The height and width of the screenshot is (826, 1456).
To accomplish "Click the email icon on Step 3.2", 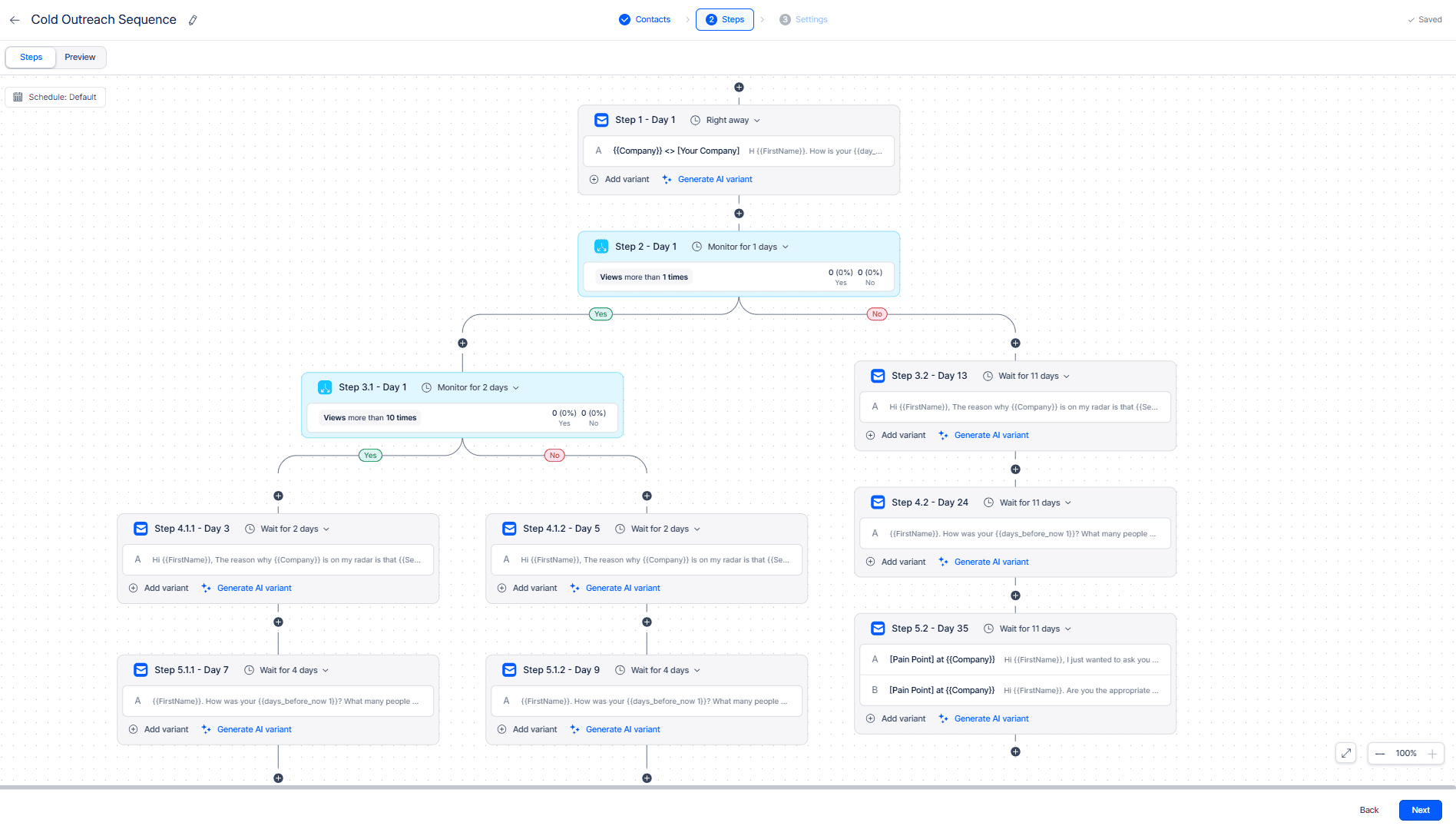I will [x=878, y=376].
